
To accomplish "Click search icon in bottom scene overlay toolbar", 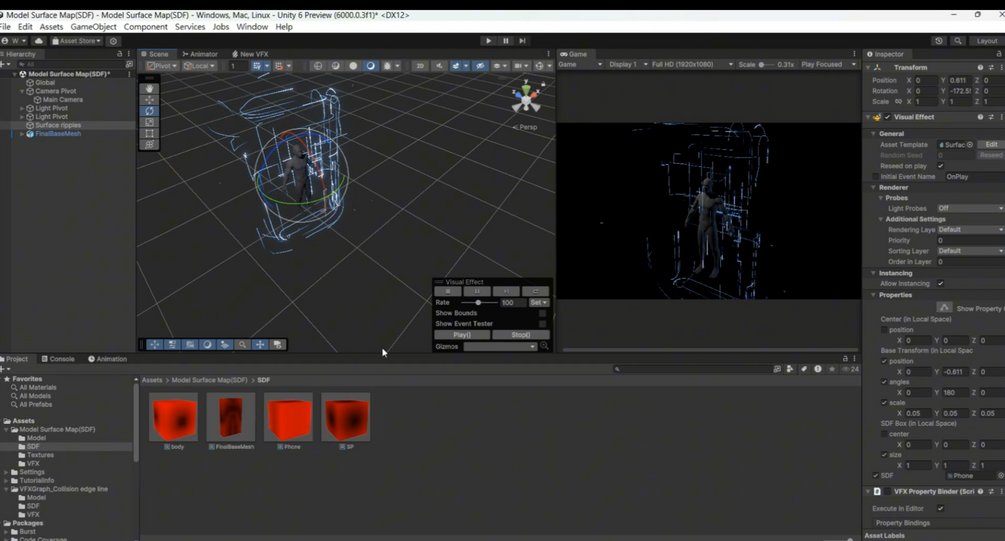I will pyautogui.click(x=242, y=344).
